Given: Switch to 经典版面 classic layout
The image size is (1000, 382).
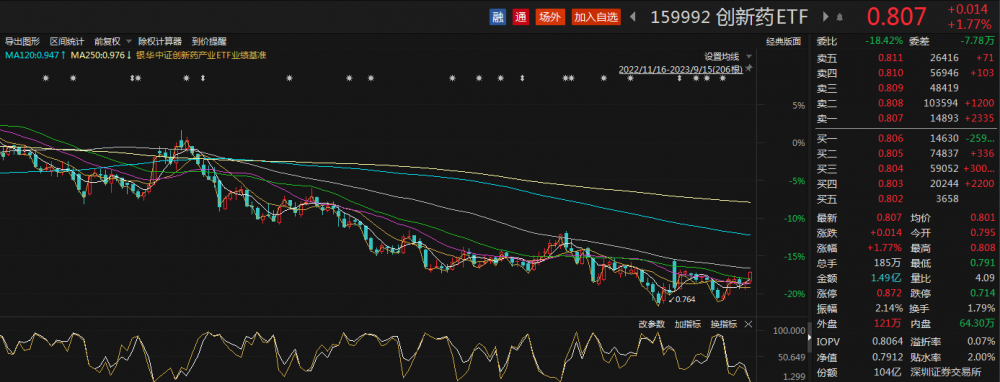Looking at the screenshot, I should point(783,41).
